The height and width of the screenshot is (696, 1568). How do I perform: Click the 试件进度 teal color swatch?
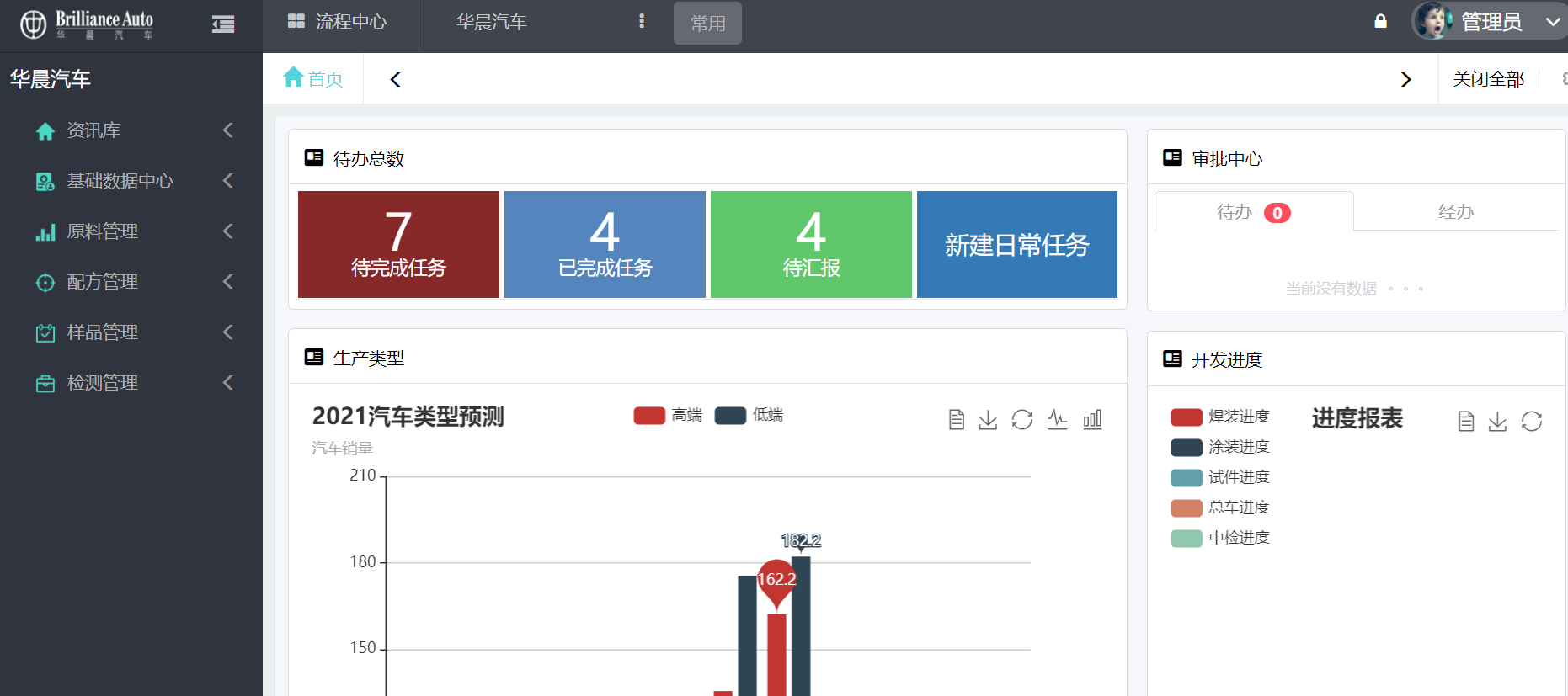coord(1187,478)
